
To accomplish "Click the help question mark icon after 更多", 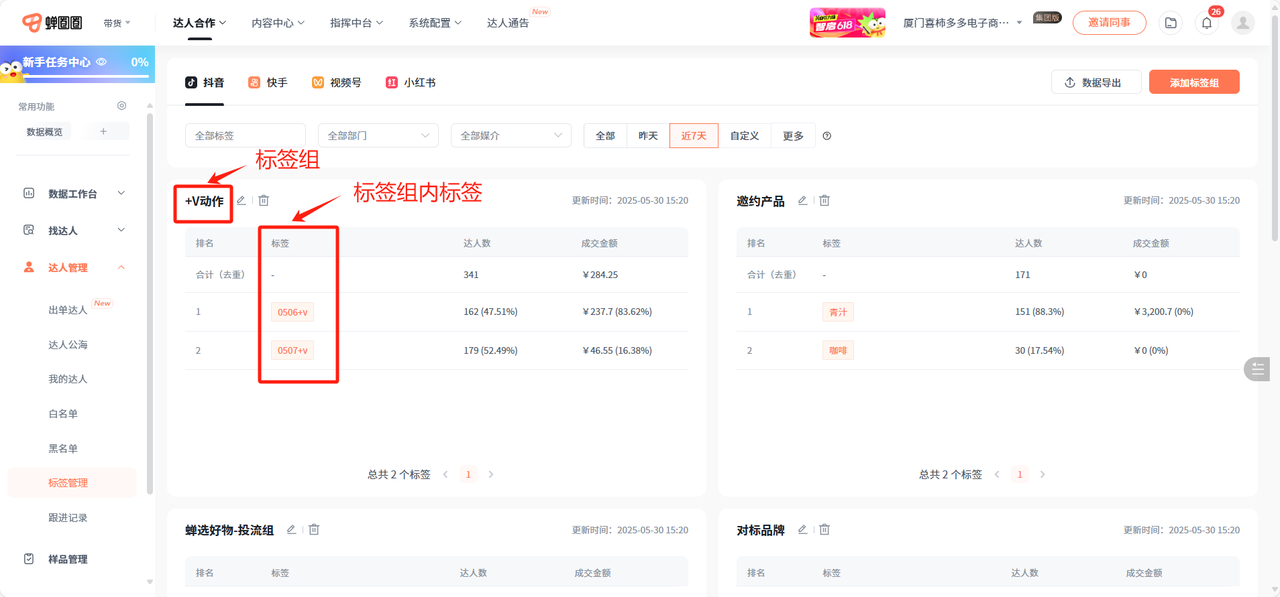I will click(x=827, y=136).
